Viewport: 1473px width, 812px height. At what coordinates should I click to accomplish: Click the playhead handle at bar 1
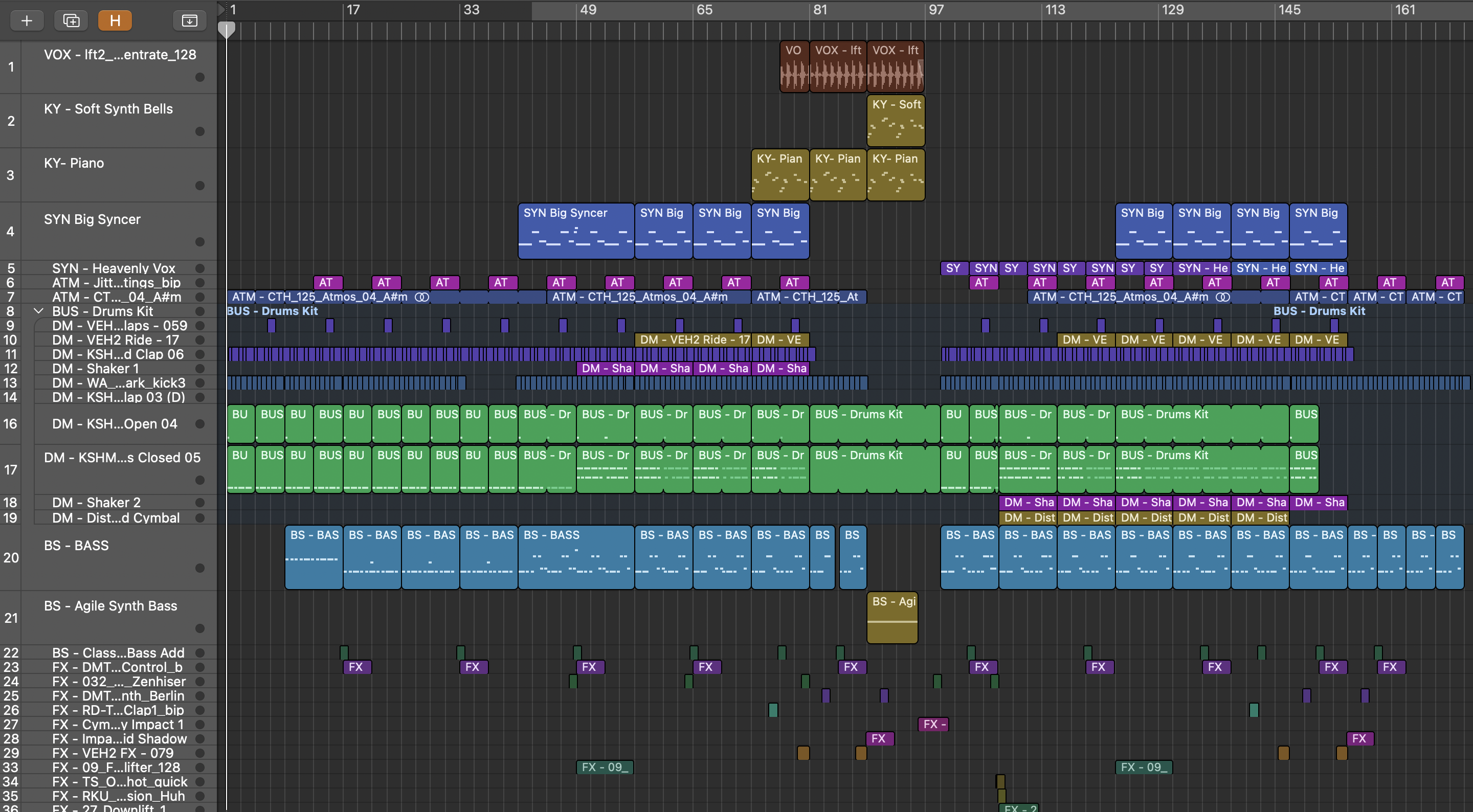tap(227, 29)
